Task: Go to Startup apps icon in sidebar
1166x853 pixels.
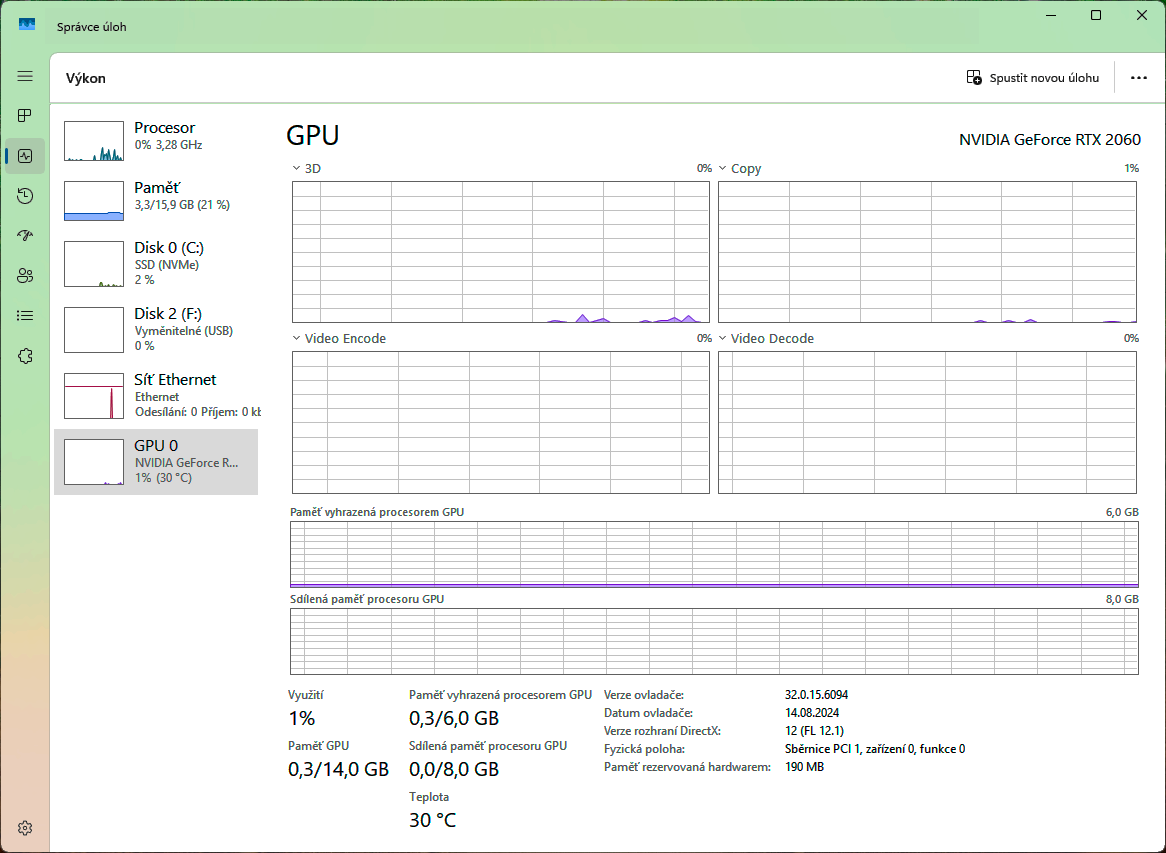Action: (25, 236)
